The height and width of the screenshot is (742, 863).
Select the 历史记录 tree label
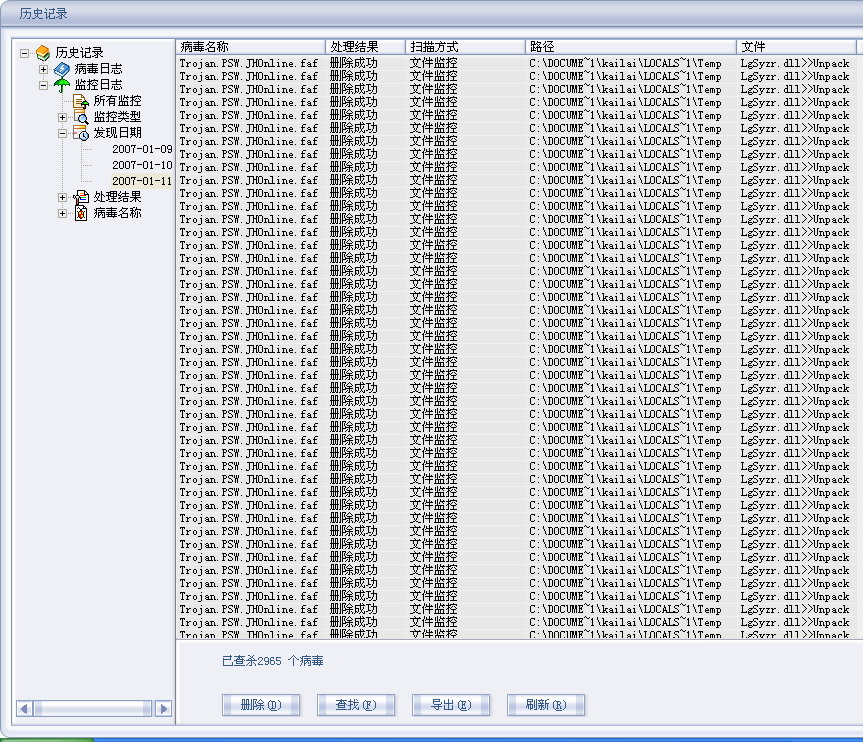point(79,53)
